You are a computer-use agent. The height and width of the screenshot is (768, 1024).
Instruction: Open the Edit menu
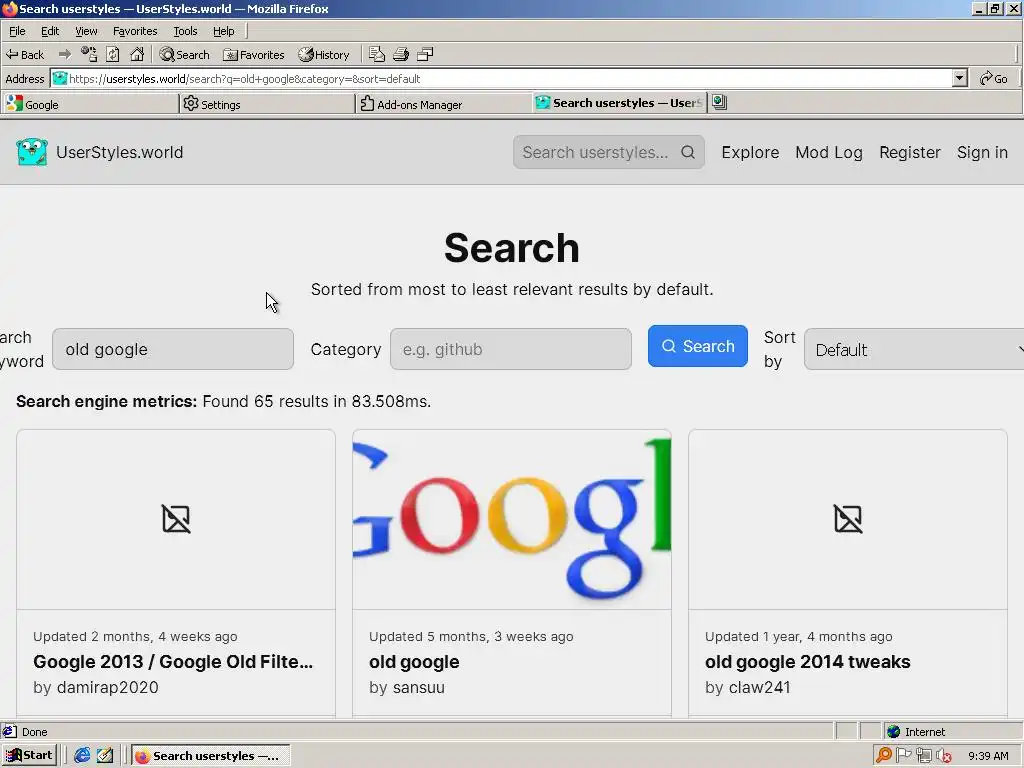[x=50, y=31]
